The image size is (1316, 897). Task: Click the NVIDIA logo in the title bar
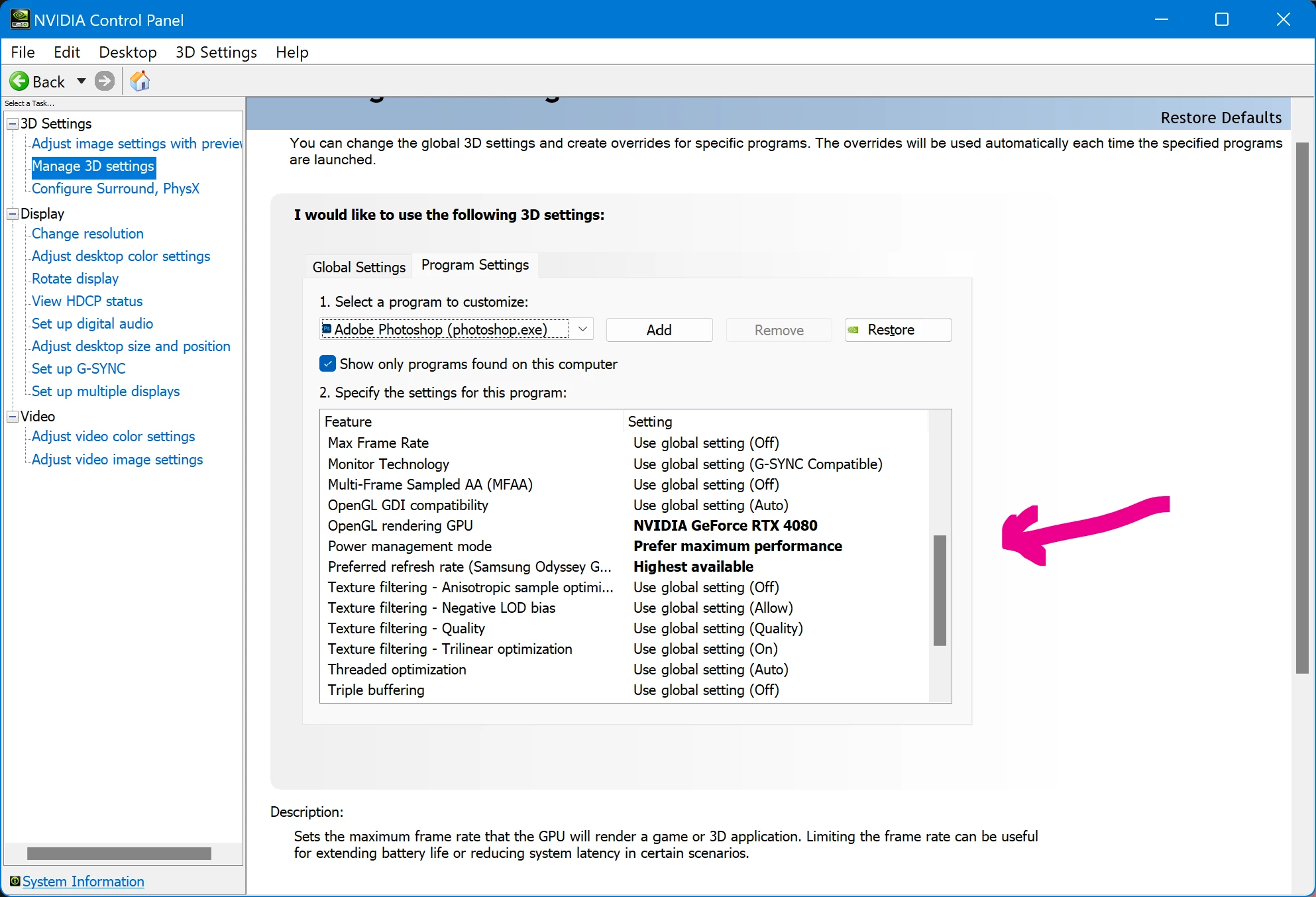tap(19, 19)
